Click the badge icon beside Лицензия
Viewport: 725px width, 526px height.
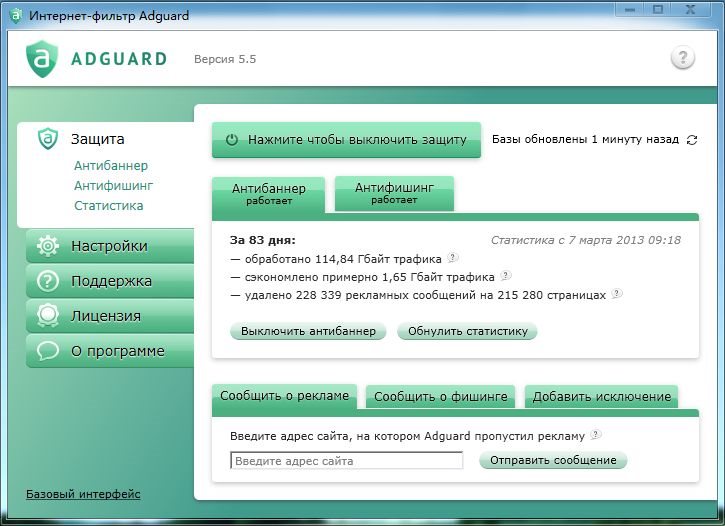click(x=47, y=316)
